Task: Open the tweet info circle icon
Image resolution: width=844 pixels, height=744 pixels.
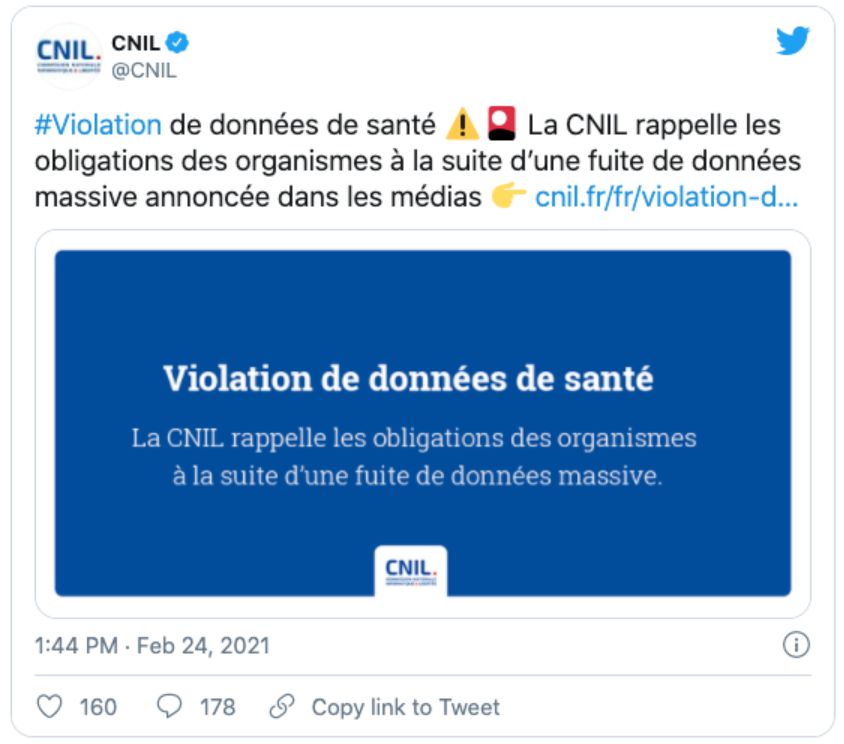Action: click(x=795, y=645)
